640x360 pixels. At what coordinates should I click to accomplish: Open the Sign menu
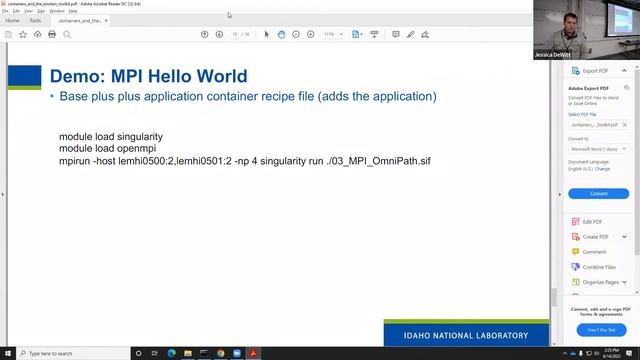point(41,11)
